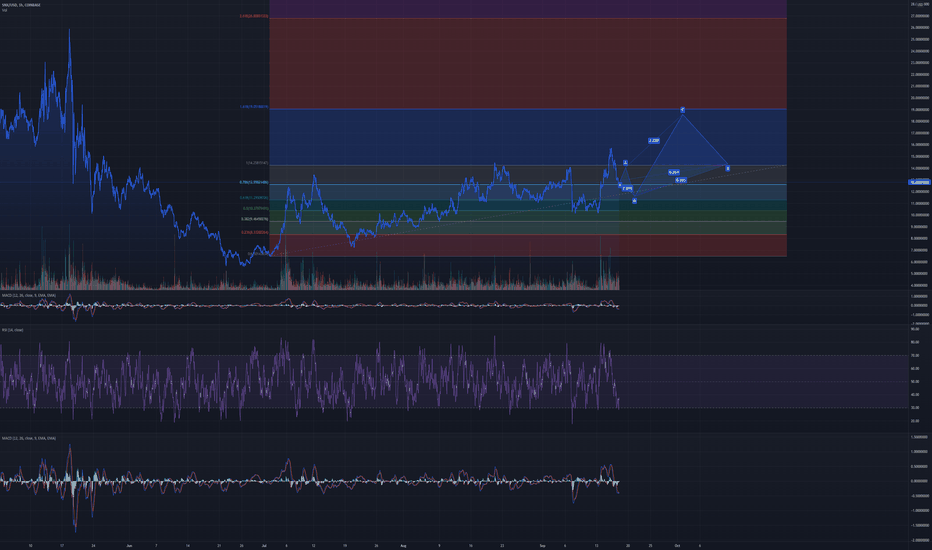Click the 5.0000000 price axis label
Screen dimensions: 932x550
pos(920,274)
